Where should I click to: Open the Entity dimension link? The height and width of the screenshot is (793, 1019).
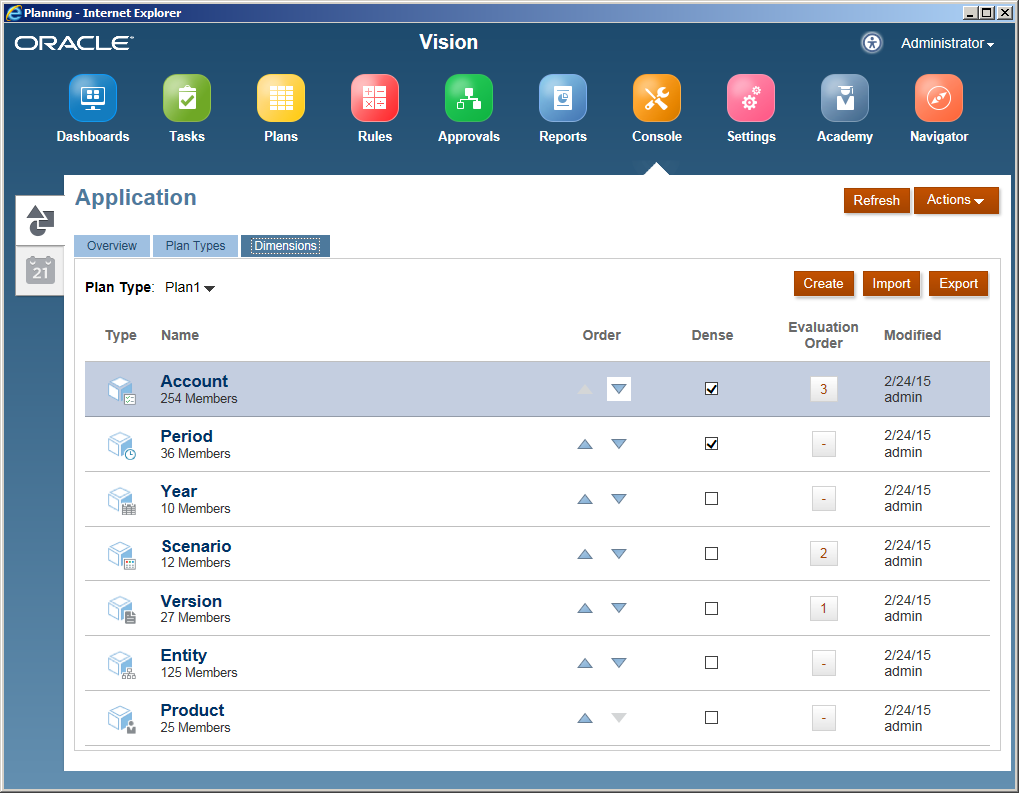[x=184, y=655]
